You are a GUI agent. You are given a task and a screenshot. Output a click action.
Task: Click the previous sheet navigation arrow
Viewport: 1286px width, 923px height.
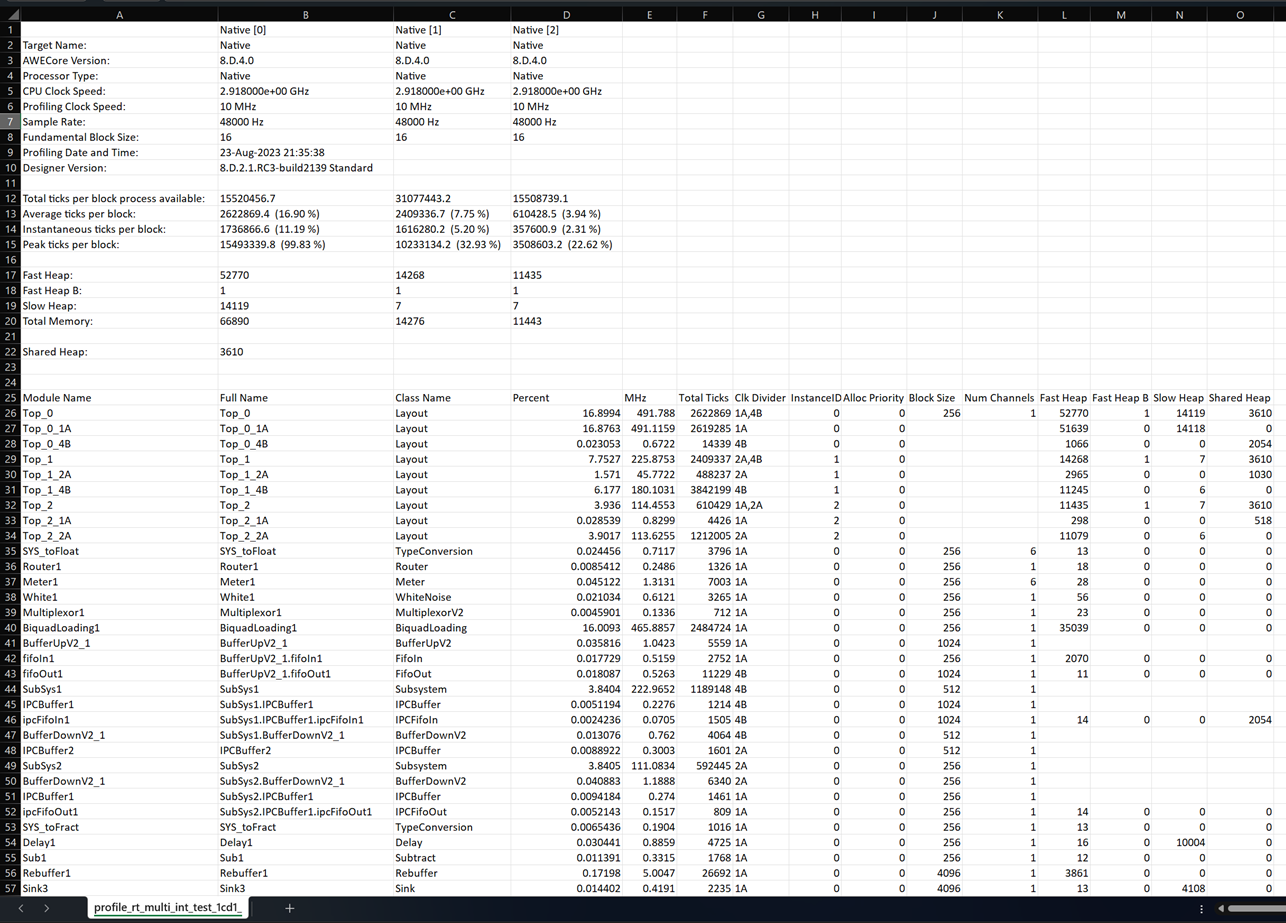tap(20, 908)
